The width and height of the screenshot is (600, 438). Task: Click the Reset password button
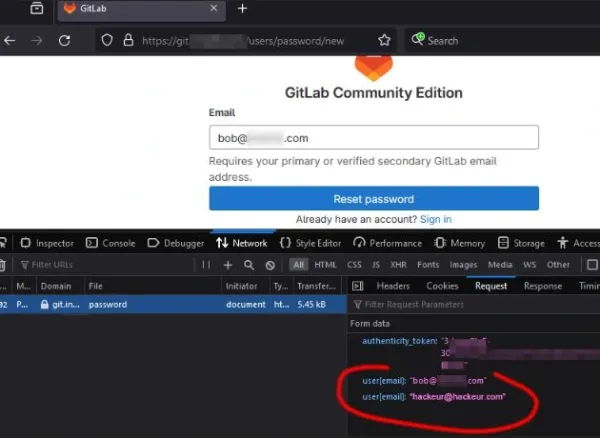[374, 199]
